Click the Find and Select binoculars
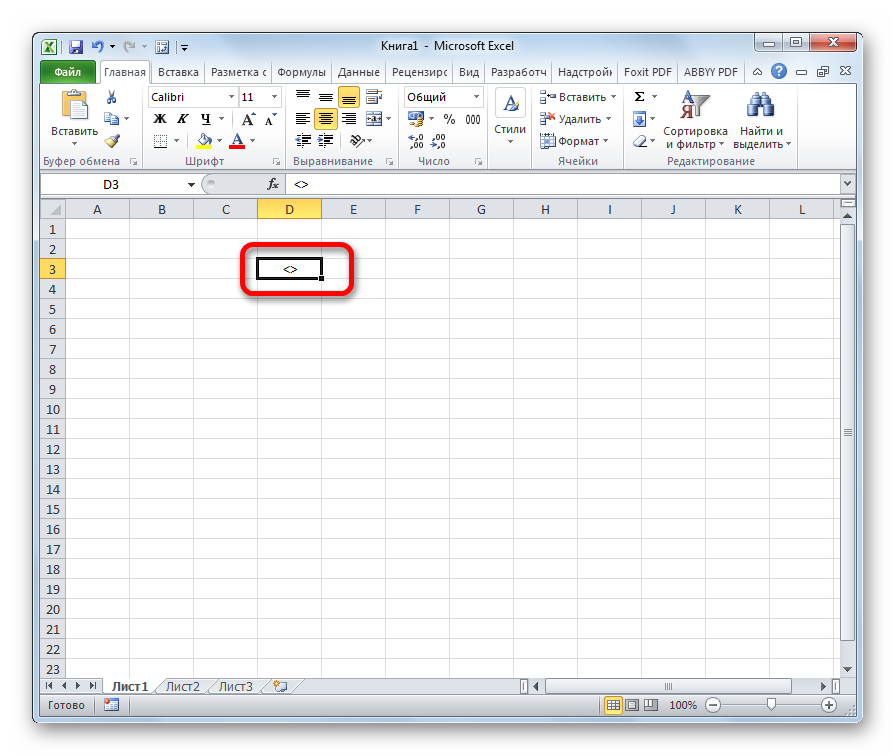Viewport: 896px width, 756px height. coord(761,120)
